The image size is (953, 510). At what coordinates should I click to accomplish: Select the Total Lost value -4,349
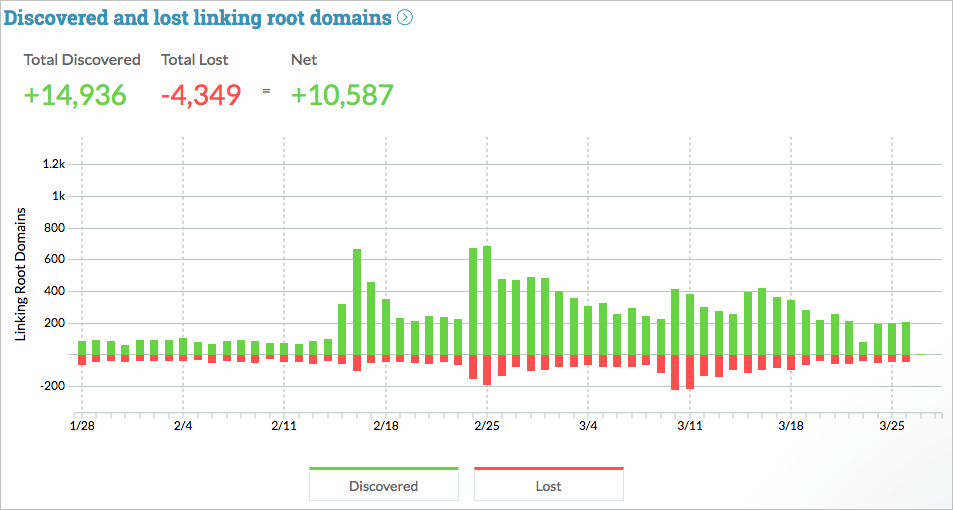[x=201, y=95]
